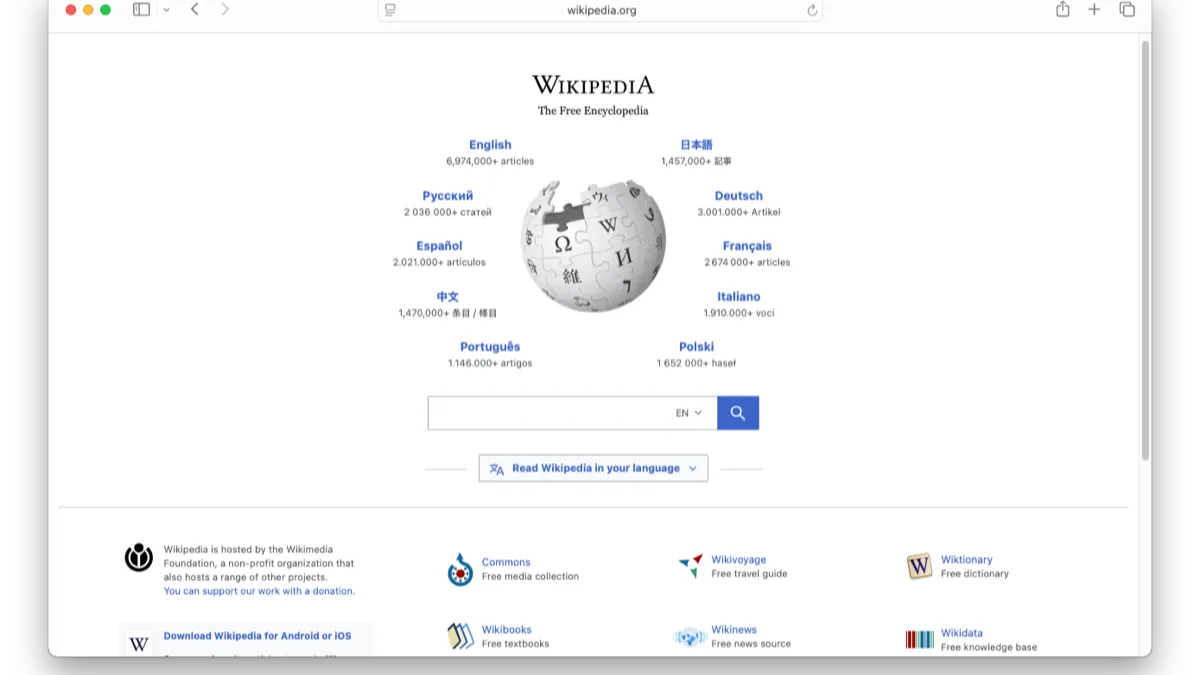Click the text "3.001.000+ Artikel"
Viewport: 1200px width, 675px height.
(x=739, y=212)
